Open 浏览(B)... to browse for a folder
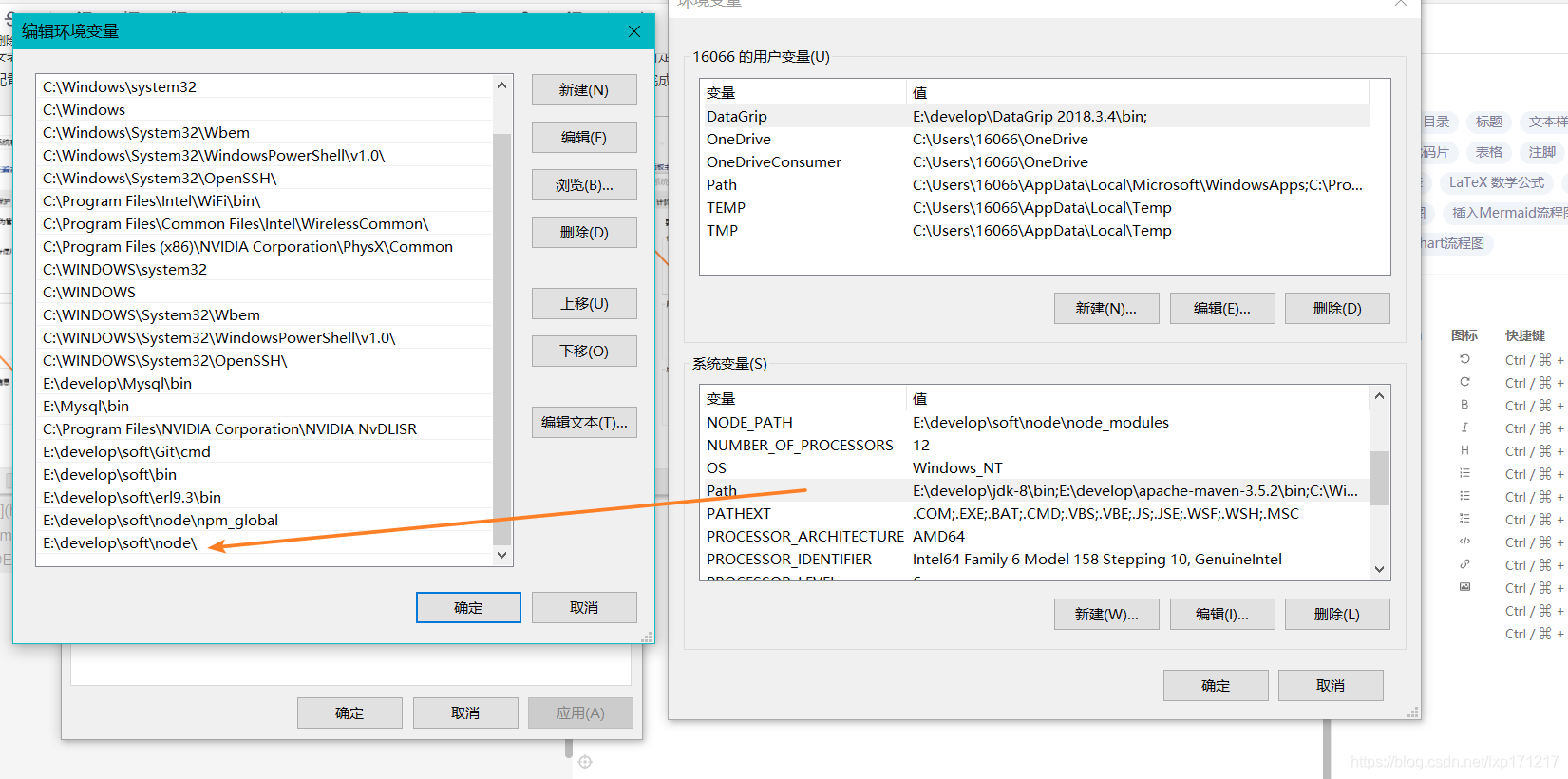1568x779 pixels. [x=584, y=185]
